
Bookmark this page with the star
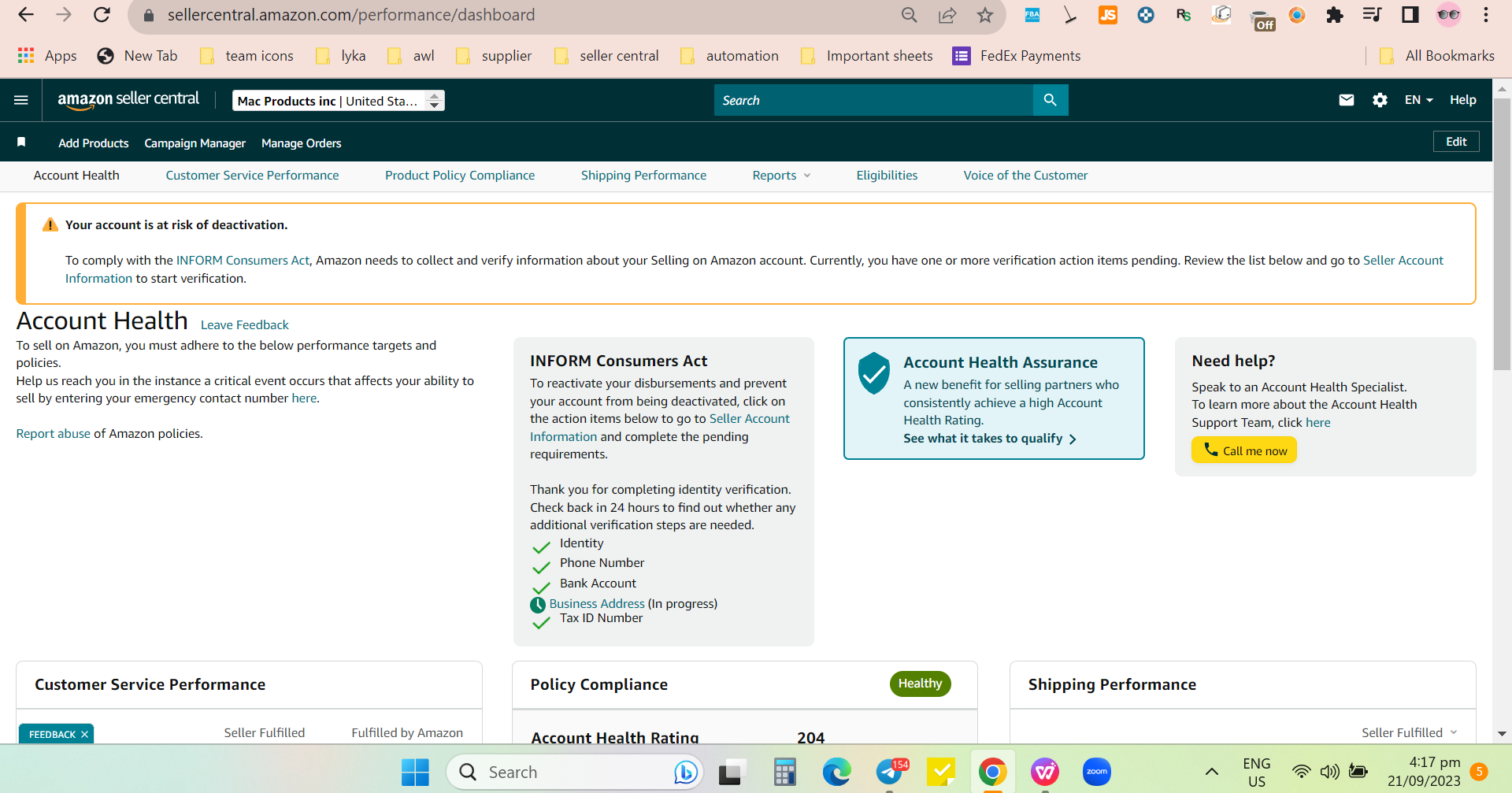985,15
